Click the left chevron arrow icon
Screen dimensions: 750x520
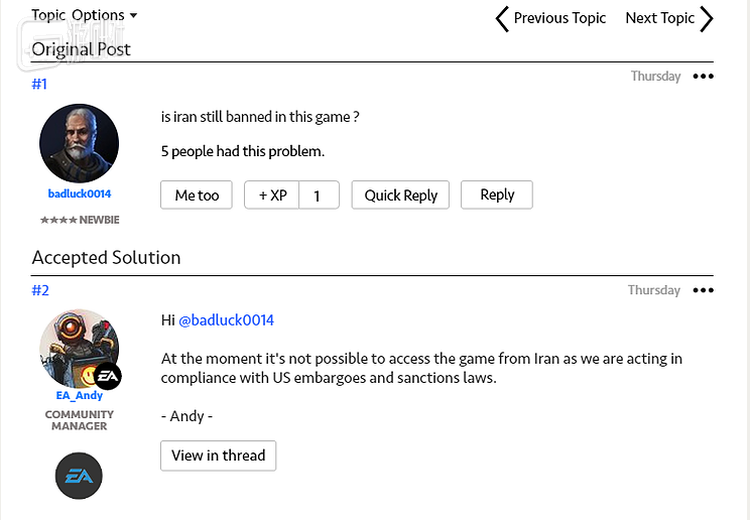[x=502, y=18]
